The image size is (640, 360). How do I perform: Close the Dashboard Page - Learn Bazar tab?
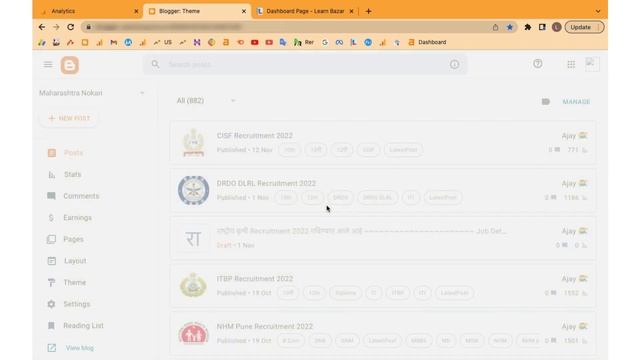(x=351, y=11)
